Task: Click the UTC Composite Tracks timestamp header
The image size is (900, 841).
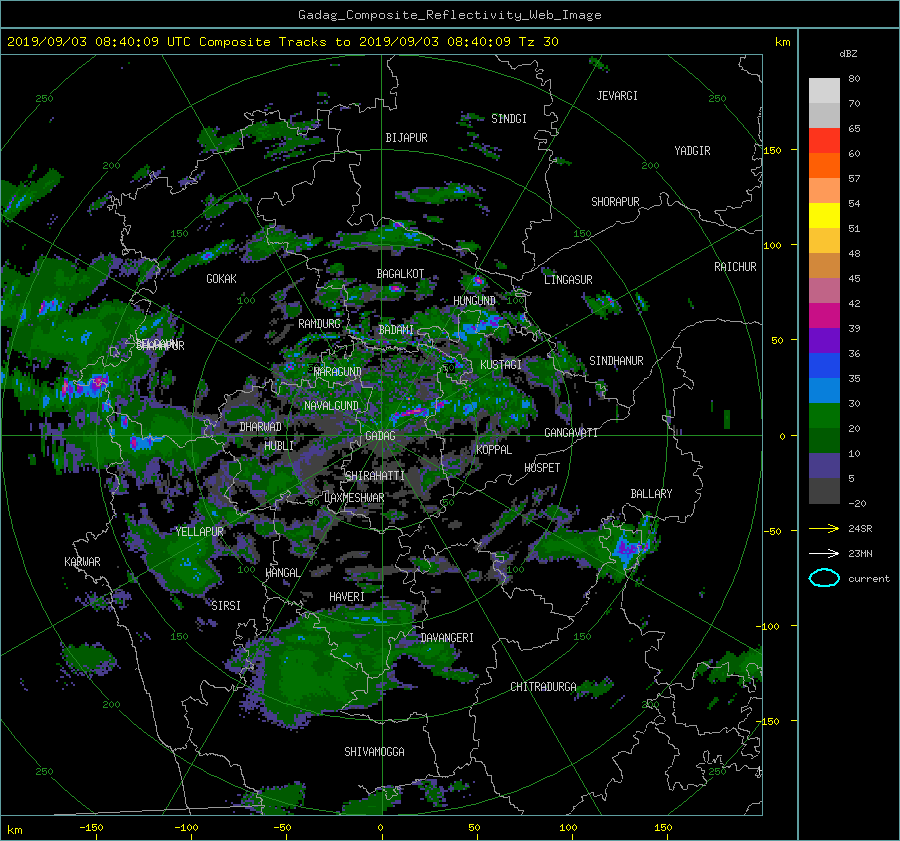Action: tap(282, 42)
